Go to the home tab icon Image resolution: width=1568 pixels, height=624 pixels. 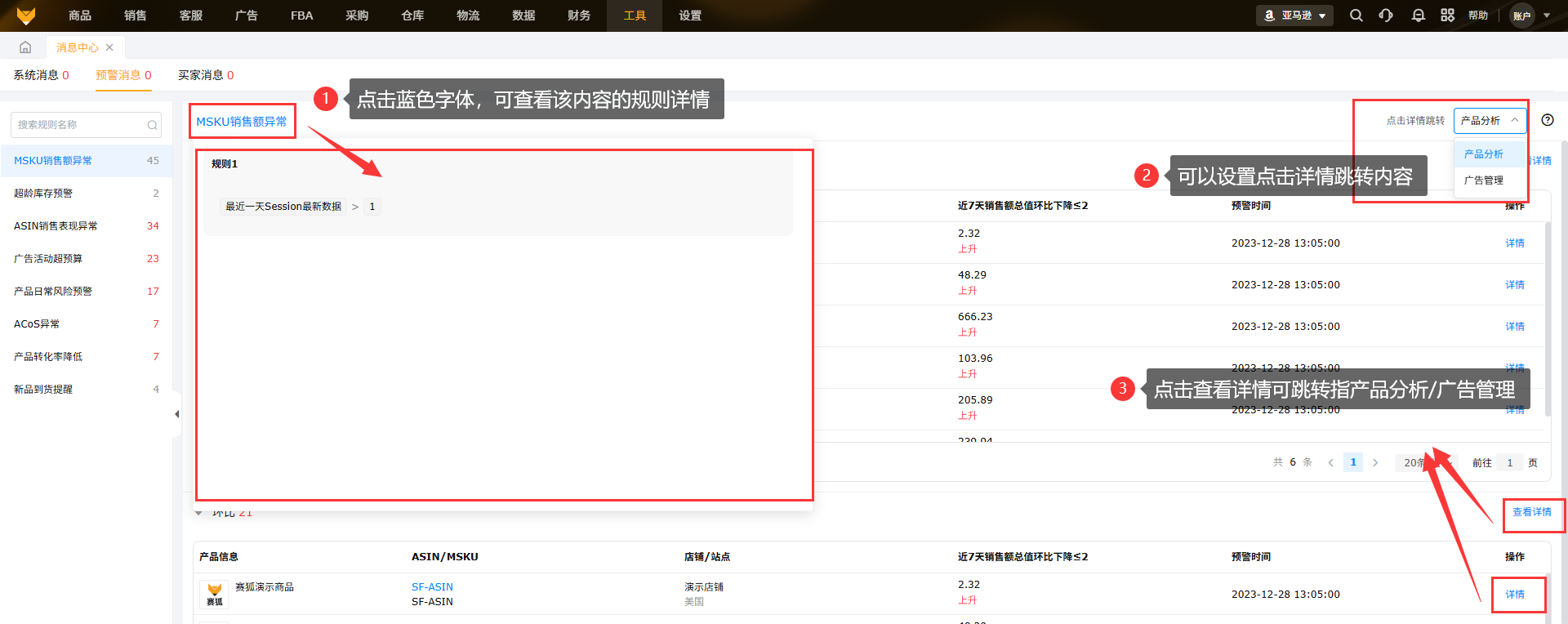point(25,47)
